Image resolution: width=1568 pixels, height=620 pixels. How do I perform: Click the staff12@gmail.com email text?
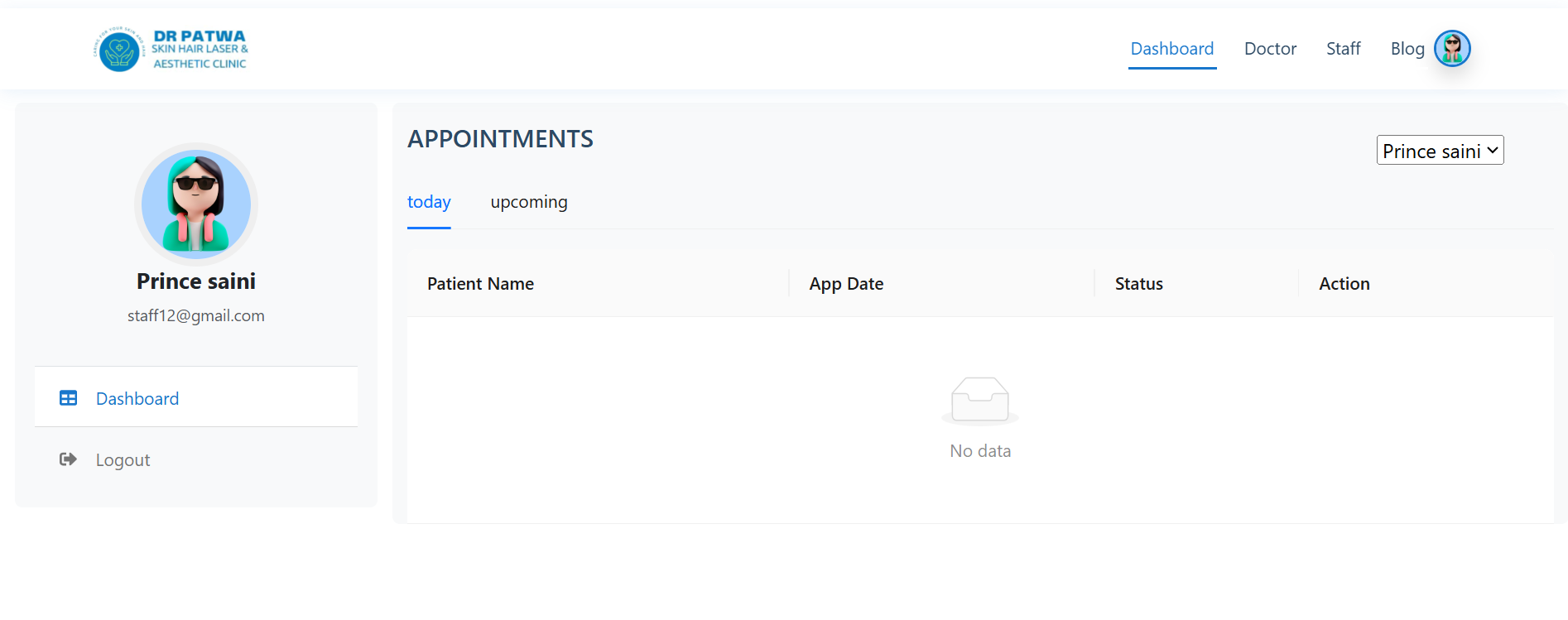[x=196, y=315]
